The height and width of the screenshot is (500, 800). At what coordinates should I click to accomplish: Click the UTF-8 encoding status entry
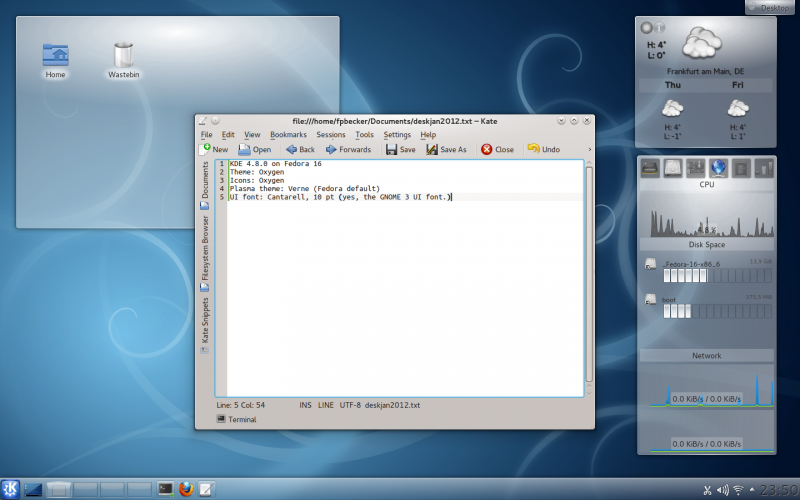click(x=350, y=405)
